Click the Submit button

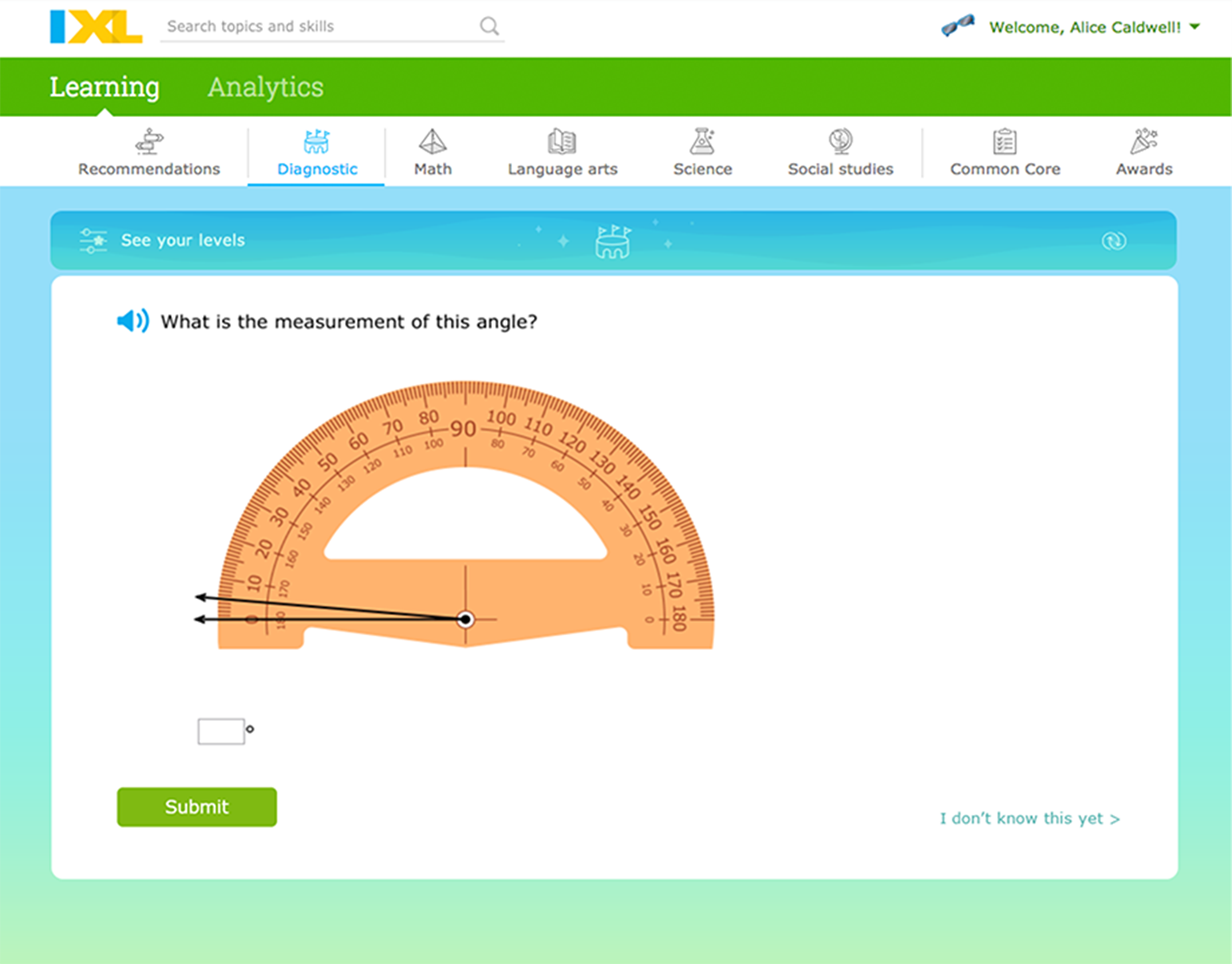[x=196, y=807]
